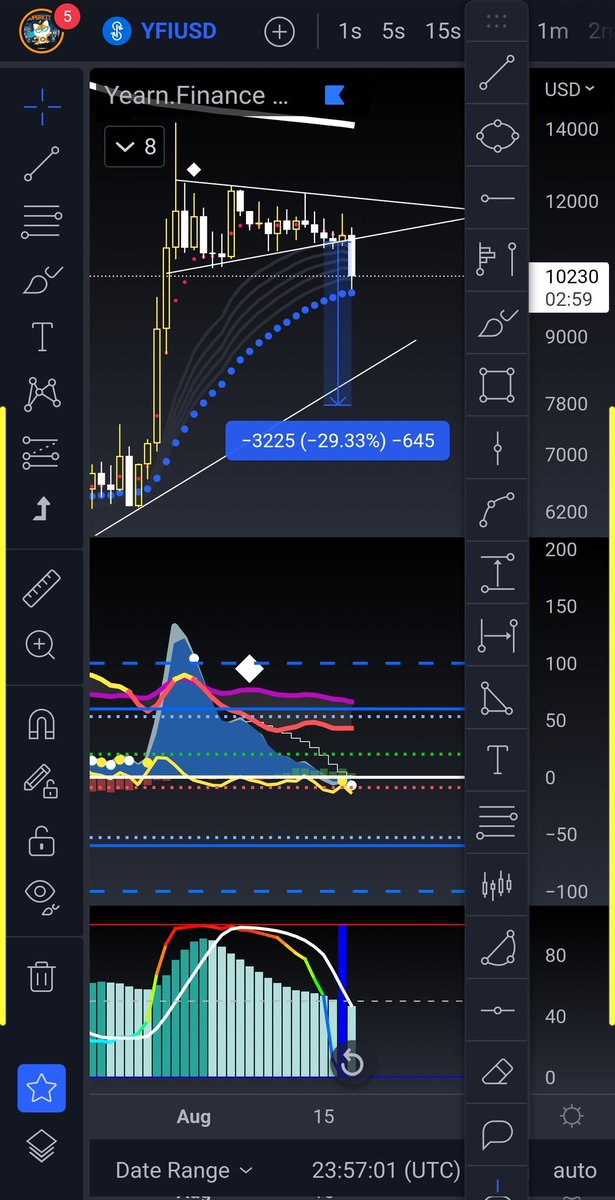The height and width of the screenshot is (1200, 615).
Task: Select the text T tool in floating toolbar
Action: click(497, 760)
